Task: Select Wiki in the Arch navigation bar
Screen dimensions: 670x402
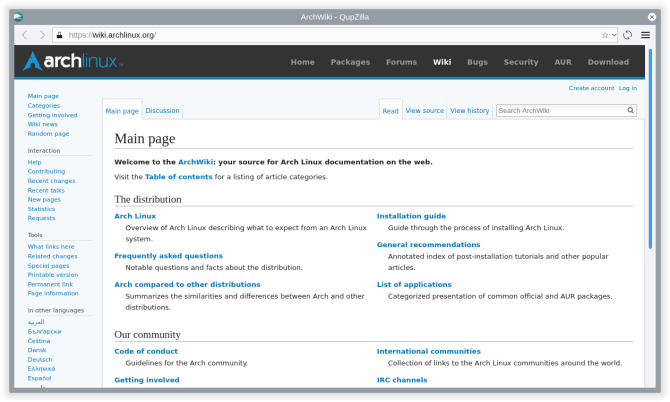Action: point(442,62)
